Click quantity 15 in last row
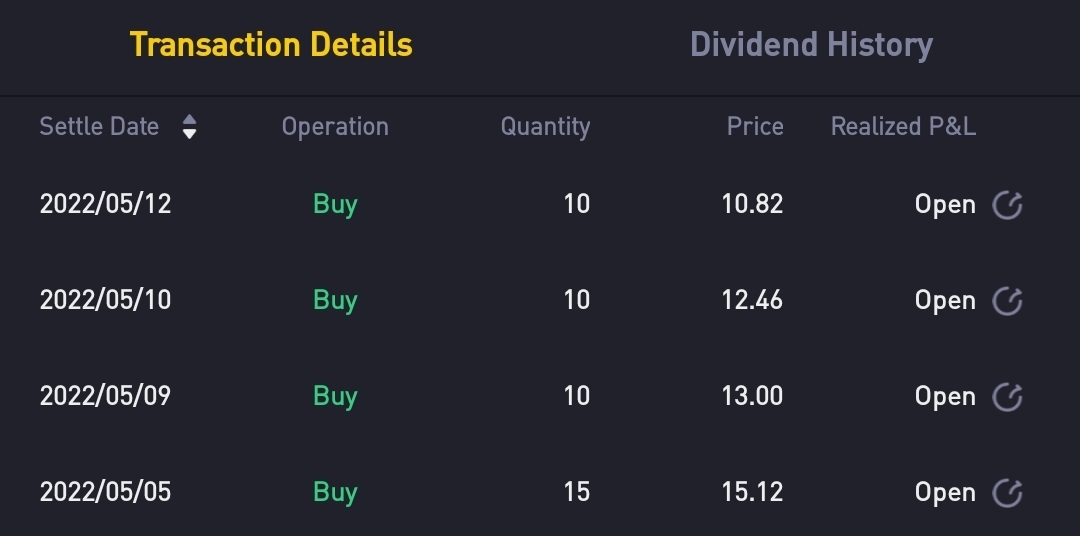This screenshot has height=536, width=1080. pos(576,493)
